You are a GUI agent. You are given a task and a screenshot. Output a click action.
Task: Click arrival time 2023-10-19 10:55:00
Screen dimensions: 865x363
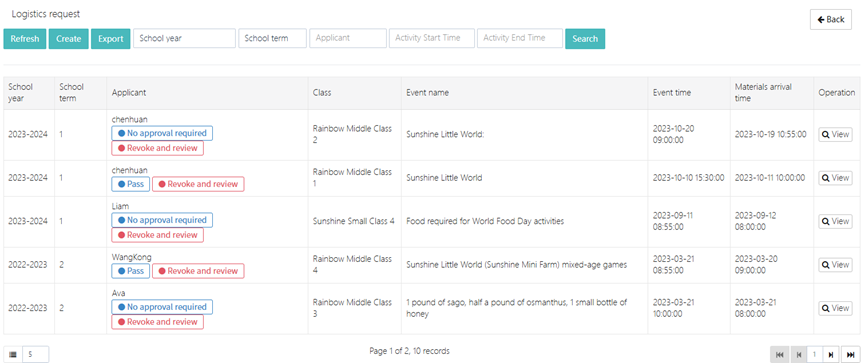(x=771, y=134)
